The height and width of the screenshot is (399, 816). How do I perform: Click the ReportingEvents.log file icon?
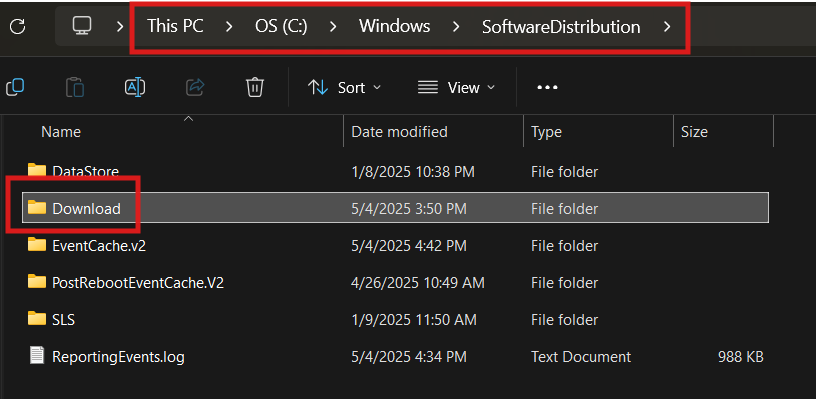(x=36, y=356)
